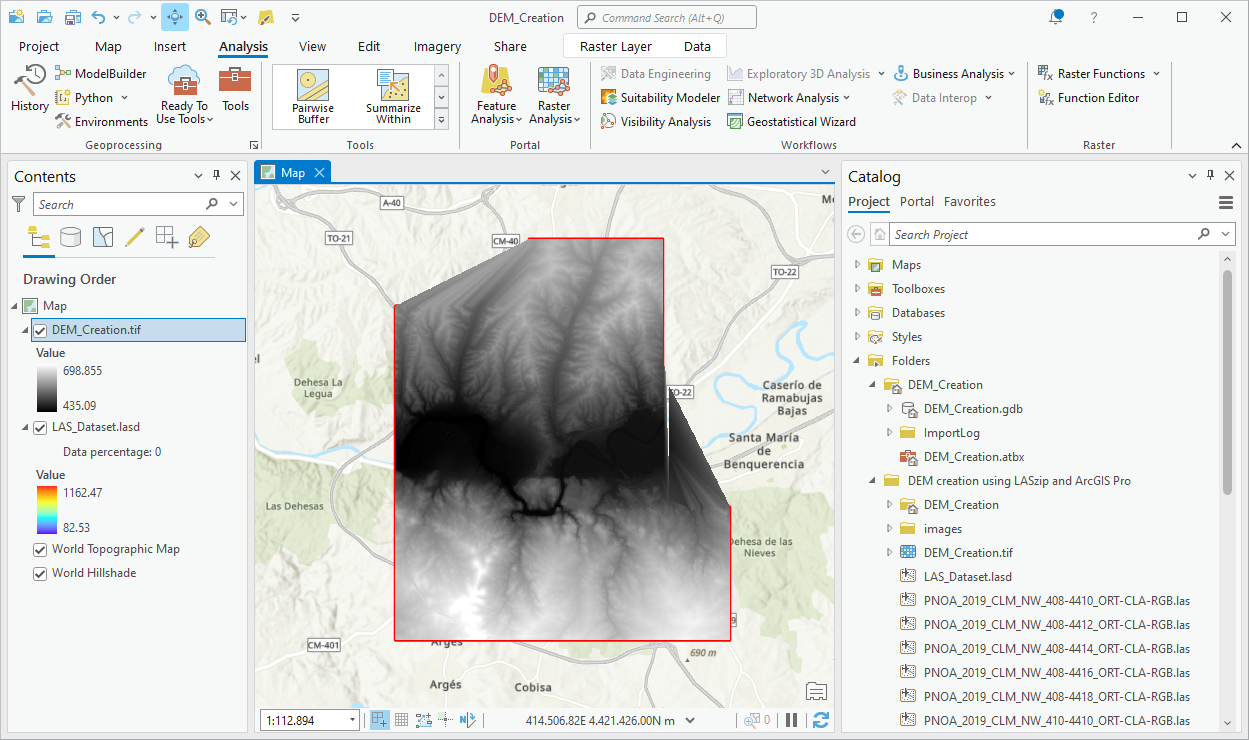
Task: Open the Summarize Within tool
Action: coord(393,97)
